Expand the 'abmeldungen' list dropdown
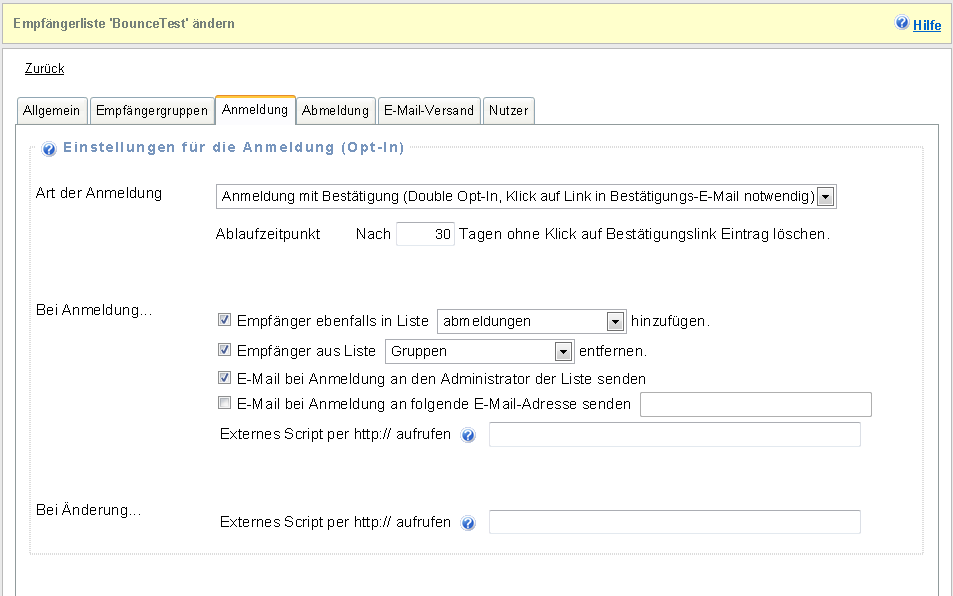This screenshot has height=596, width=953. 615,321
